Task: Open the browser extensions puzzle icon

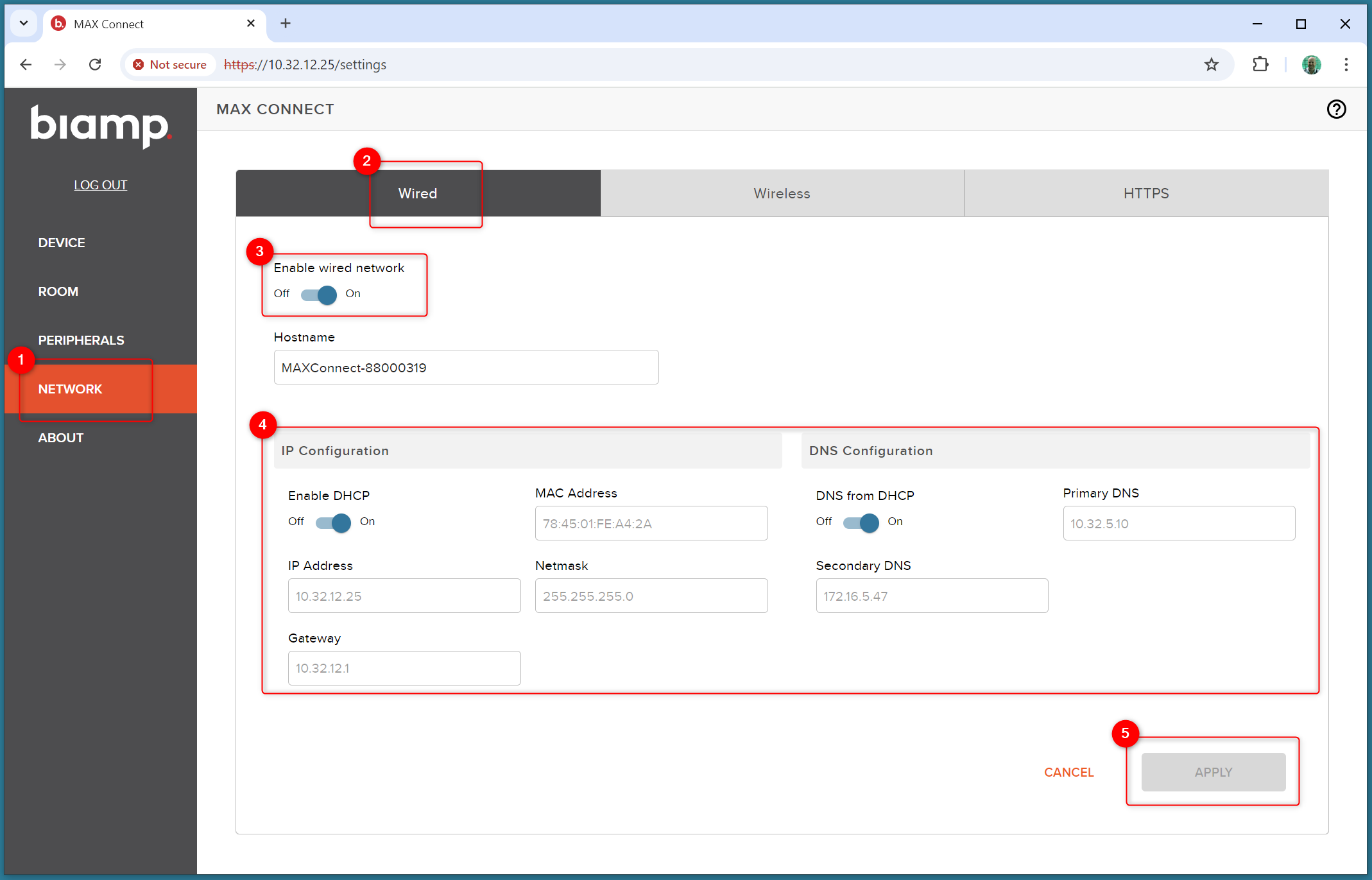Action: 1260,64
